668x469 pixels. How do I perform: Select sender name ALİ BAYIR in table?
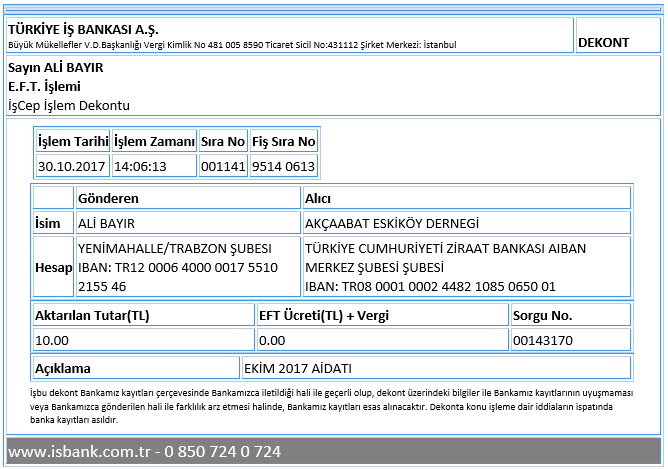106,223
